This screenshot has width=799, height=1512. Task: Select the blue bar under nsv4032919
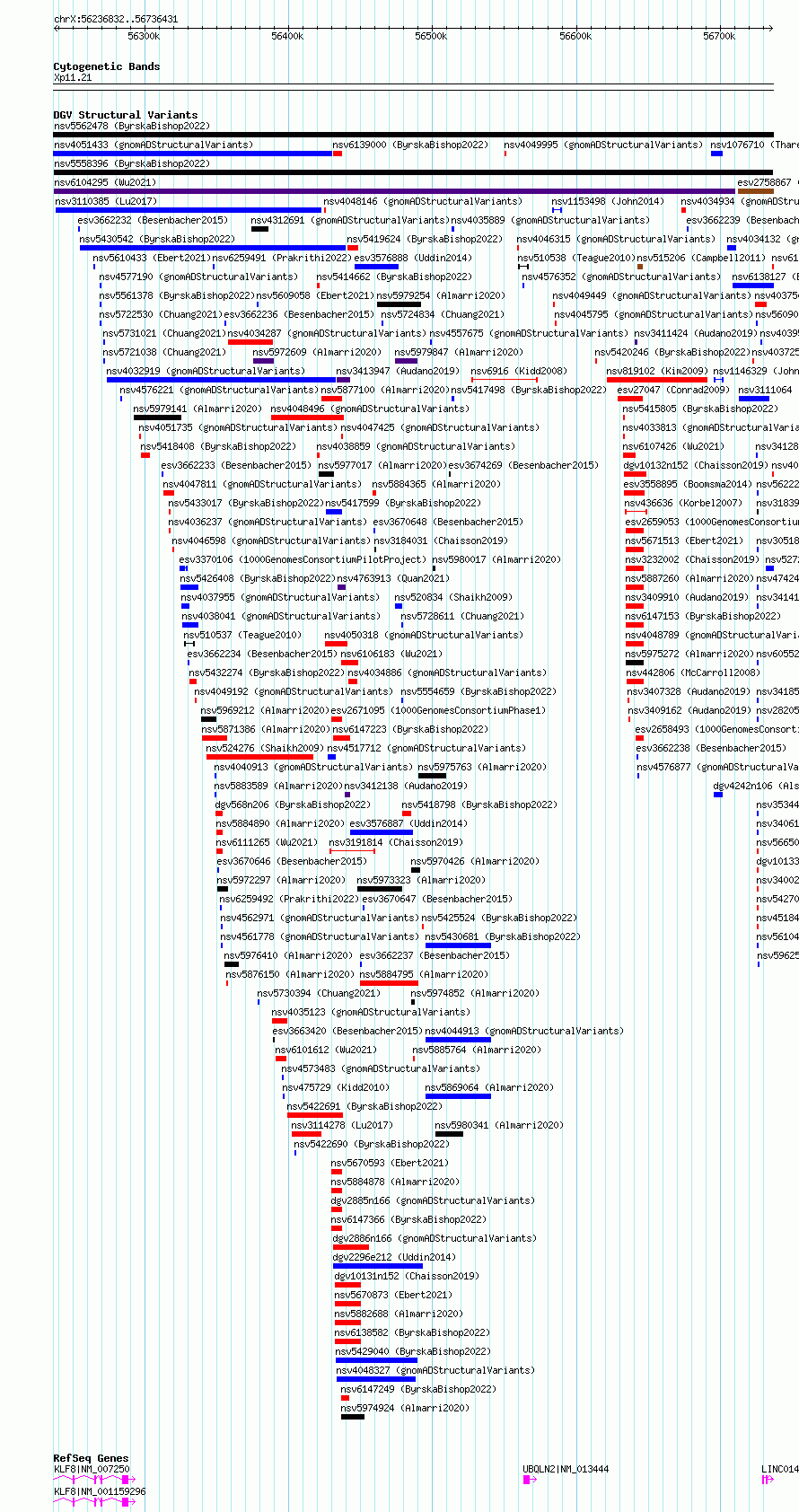click(x=221, y=380)
